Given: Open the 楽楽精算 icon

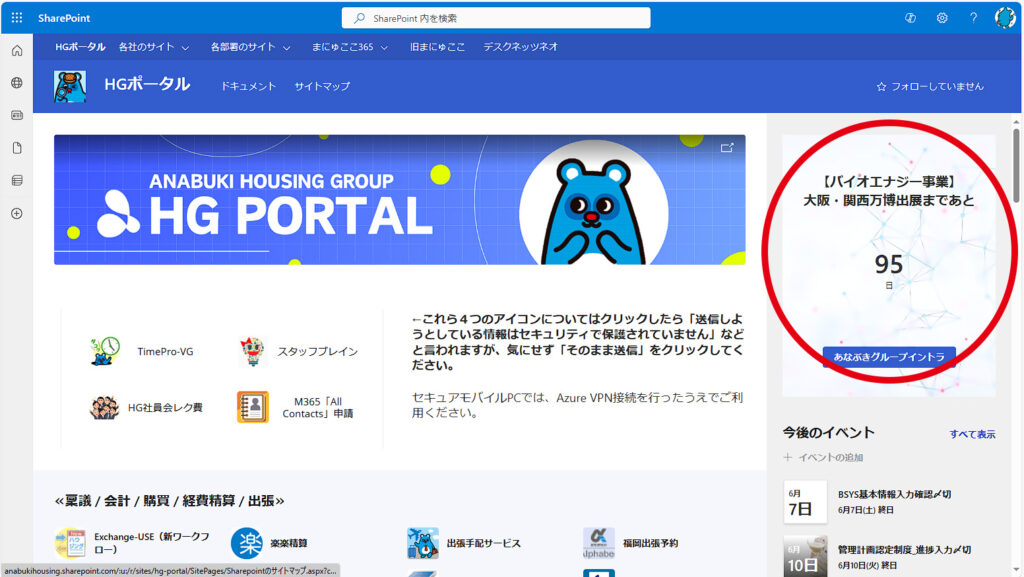Looking at the screenshot, I should [246, 543].
